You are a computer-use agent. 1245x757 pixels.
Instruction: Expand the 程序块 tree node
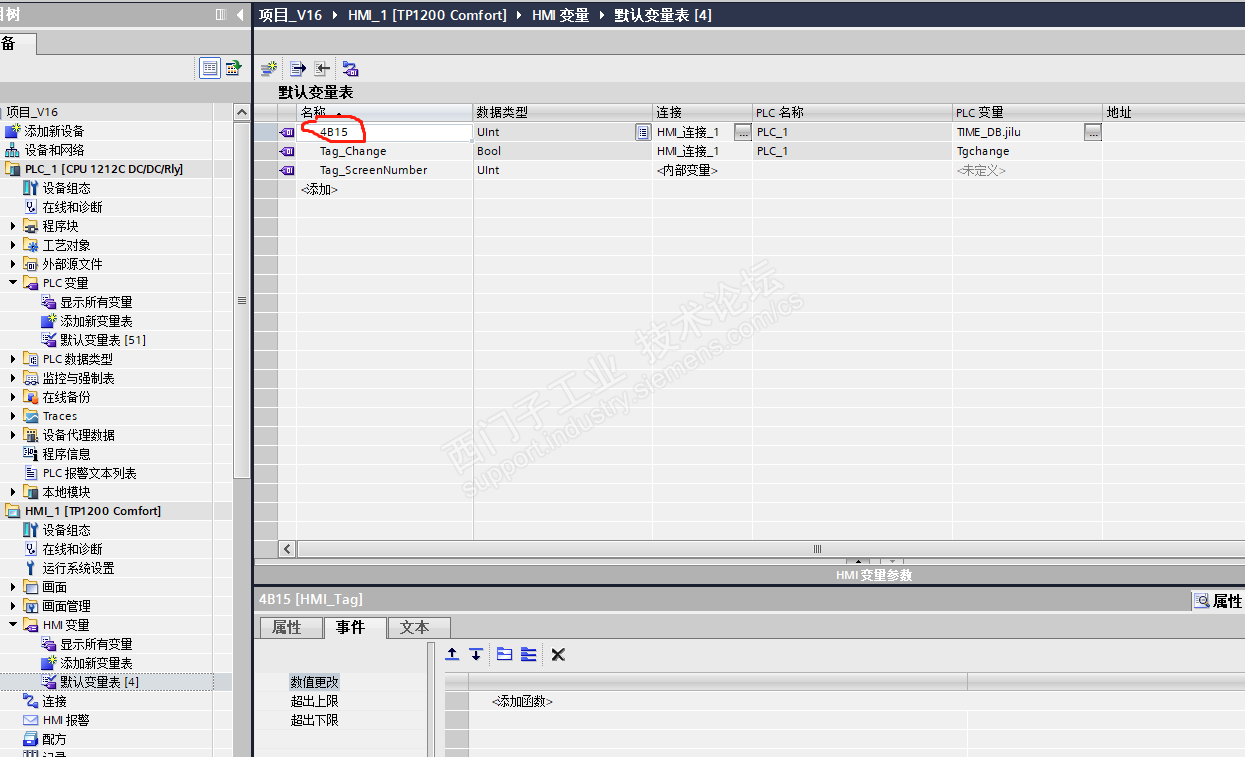tap(13, 226)
